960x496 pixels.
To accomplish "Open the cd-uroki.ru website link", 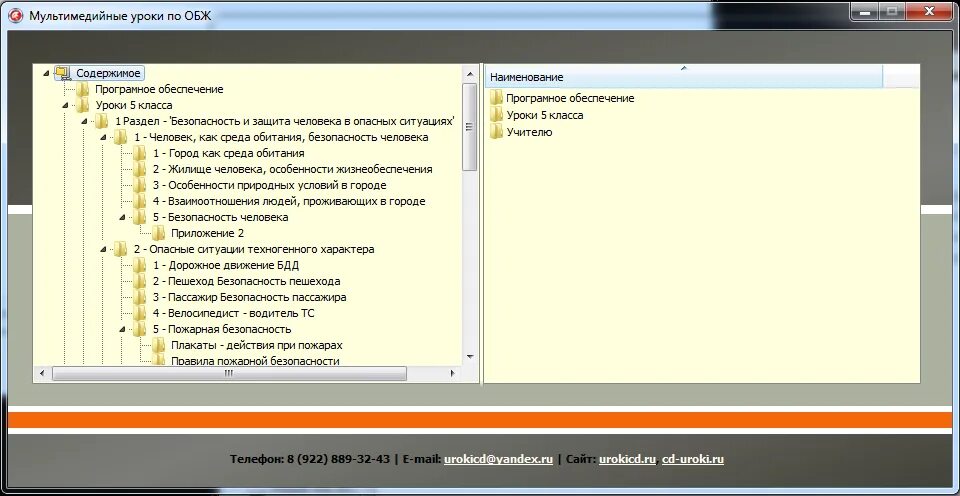I will tap(693, 459).
